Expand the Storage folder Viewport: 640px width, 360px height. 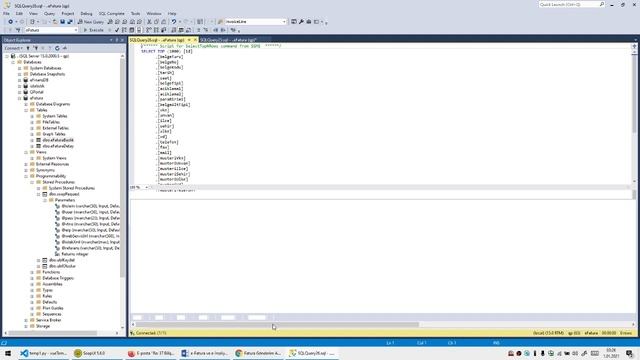[26, 326]
